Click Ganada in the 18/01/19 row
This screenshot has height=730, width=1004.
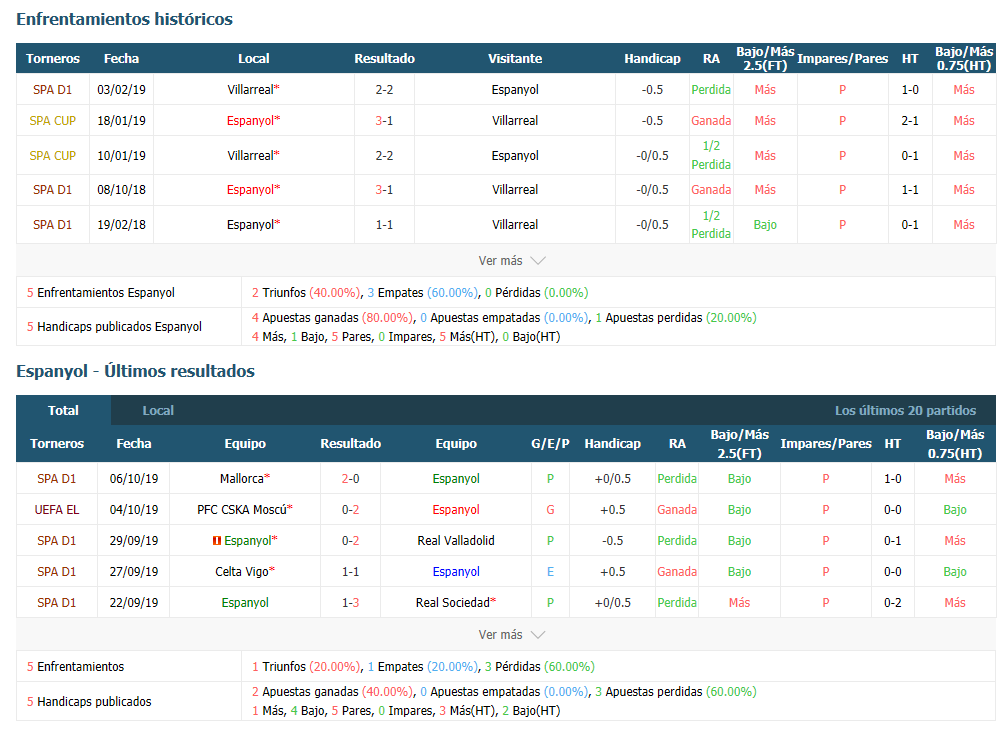click(x=711, y=120)
